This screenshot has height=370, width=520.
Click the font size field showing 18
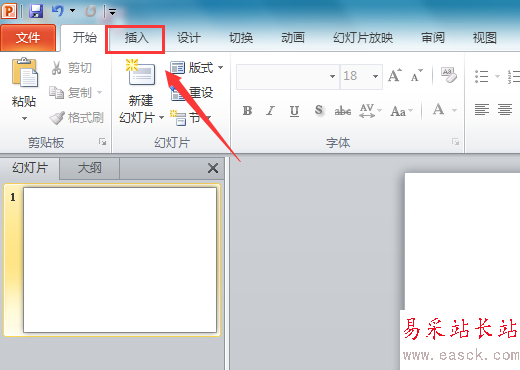click(355, 76)
